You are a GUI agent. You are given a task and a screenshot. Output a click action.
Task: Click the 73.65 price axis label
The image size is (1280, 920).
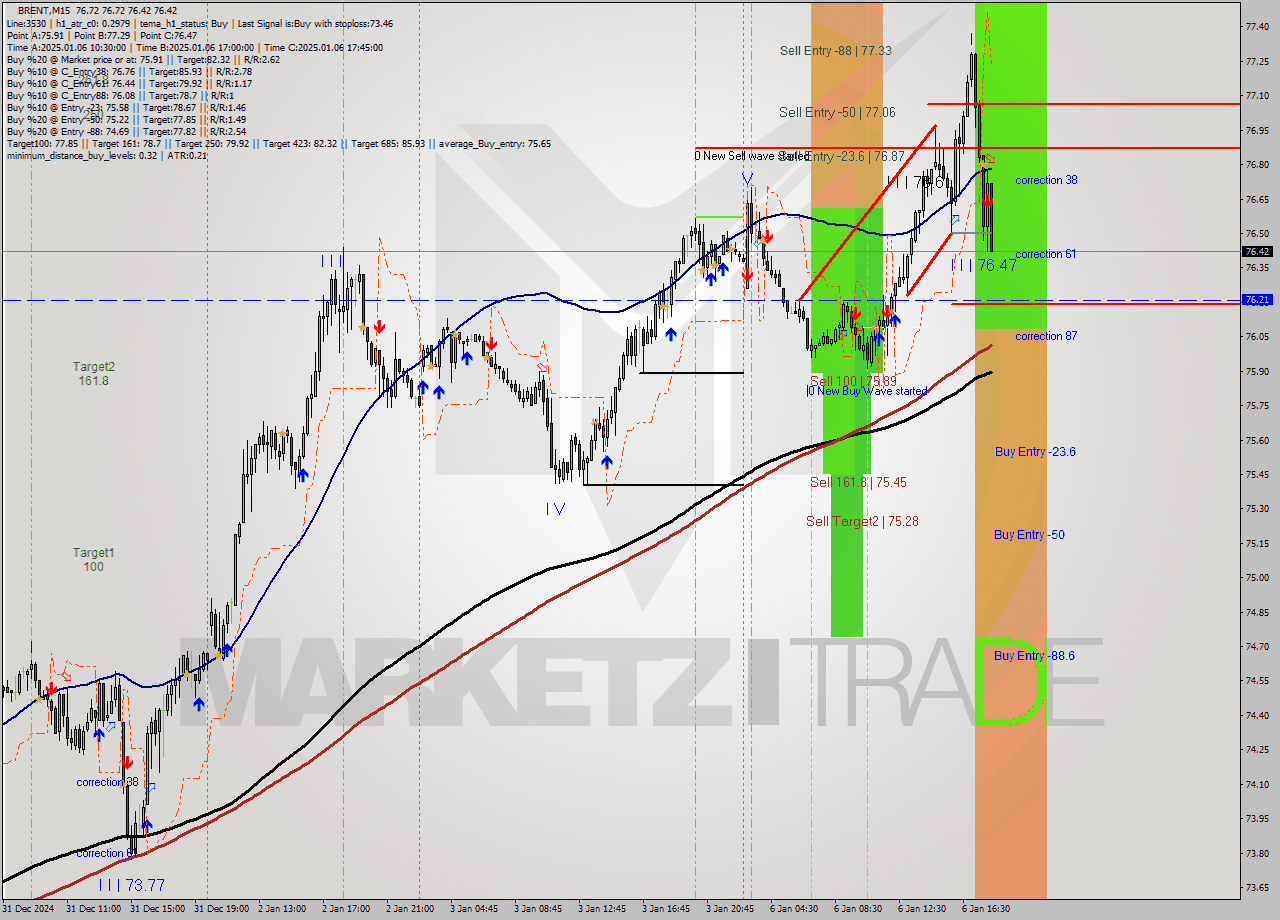click(1257, 887)
